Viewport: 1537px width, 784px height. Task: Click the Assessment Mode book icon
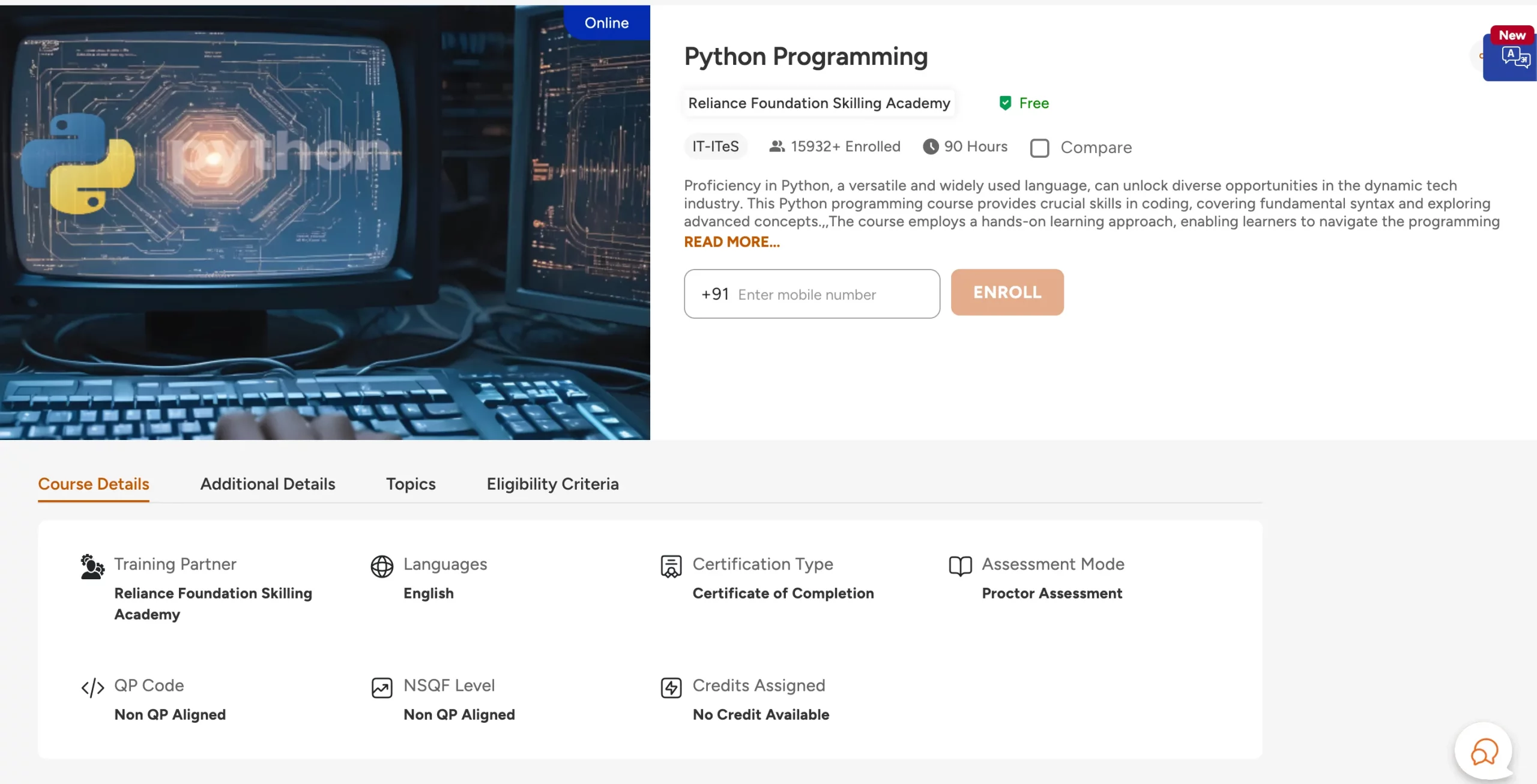pos(960,566)
